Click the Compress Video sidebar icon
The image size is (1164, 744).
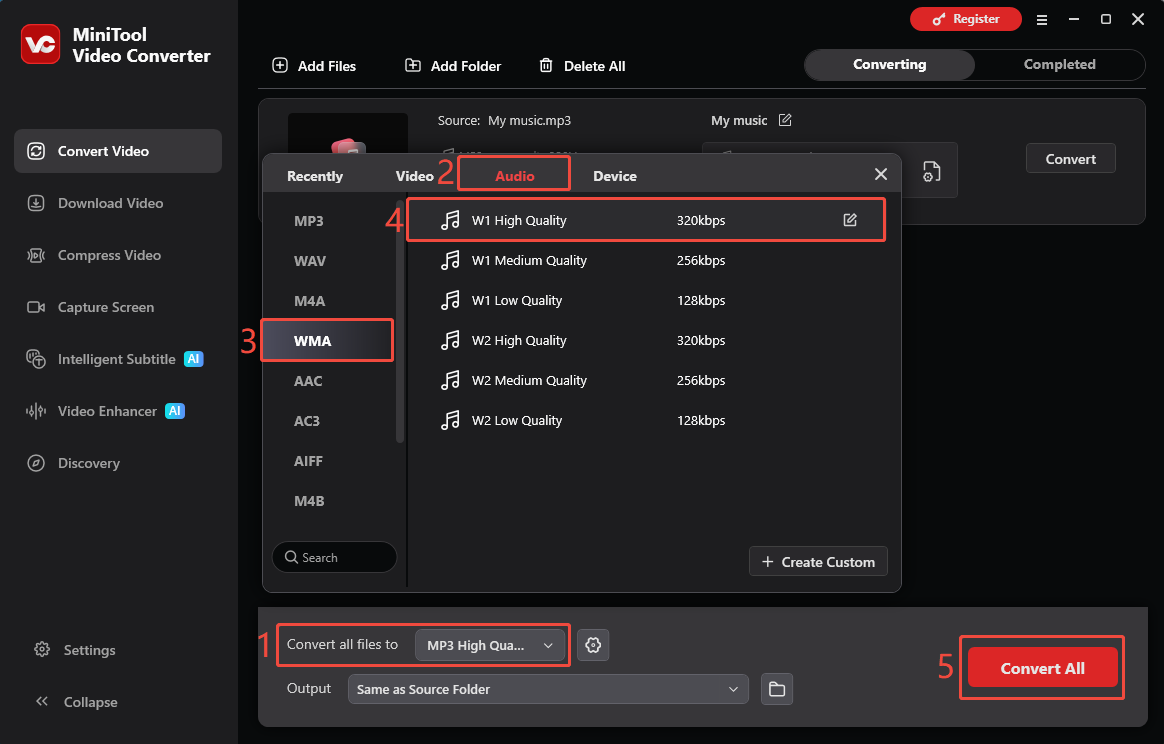pyautogui.click(x=36, y=255)
